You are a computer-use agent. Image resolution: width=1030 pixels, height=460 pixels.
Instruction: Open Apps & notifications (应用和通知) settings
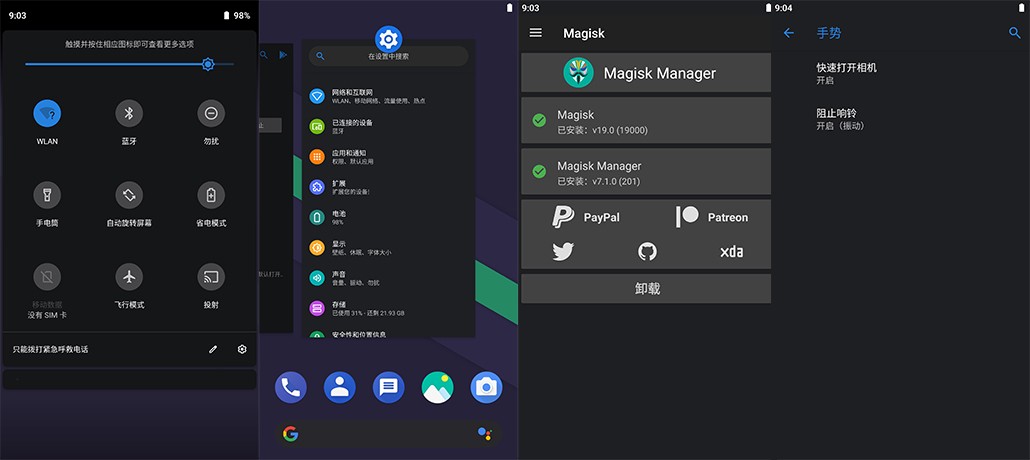pos(388,156)
